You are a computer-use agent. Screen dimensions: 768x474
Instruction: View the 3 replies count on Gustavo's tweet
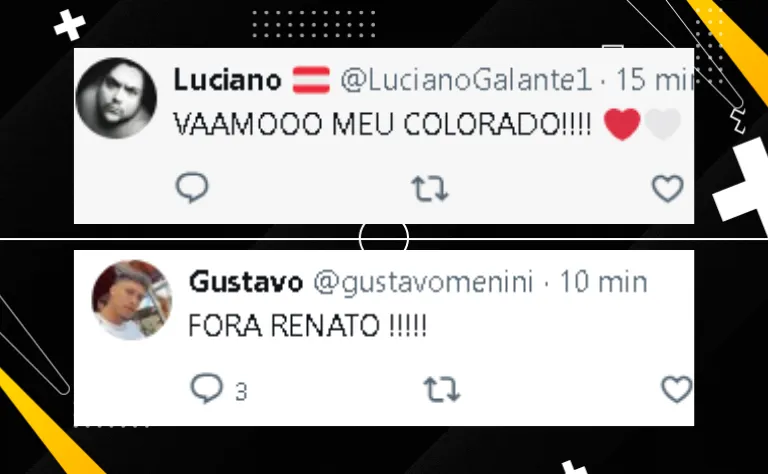point(240,392)
